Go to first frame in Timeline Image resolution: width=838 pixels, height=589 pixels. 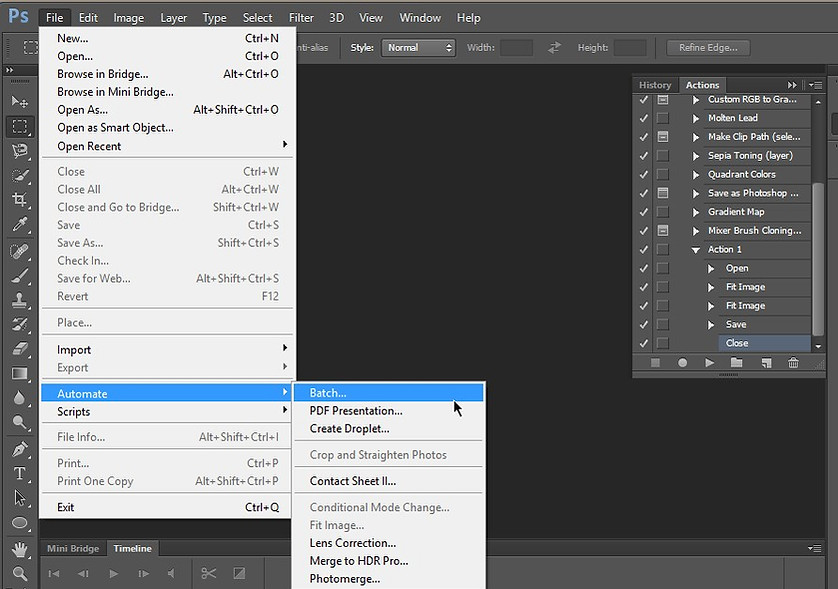[x=54, y=574]
